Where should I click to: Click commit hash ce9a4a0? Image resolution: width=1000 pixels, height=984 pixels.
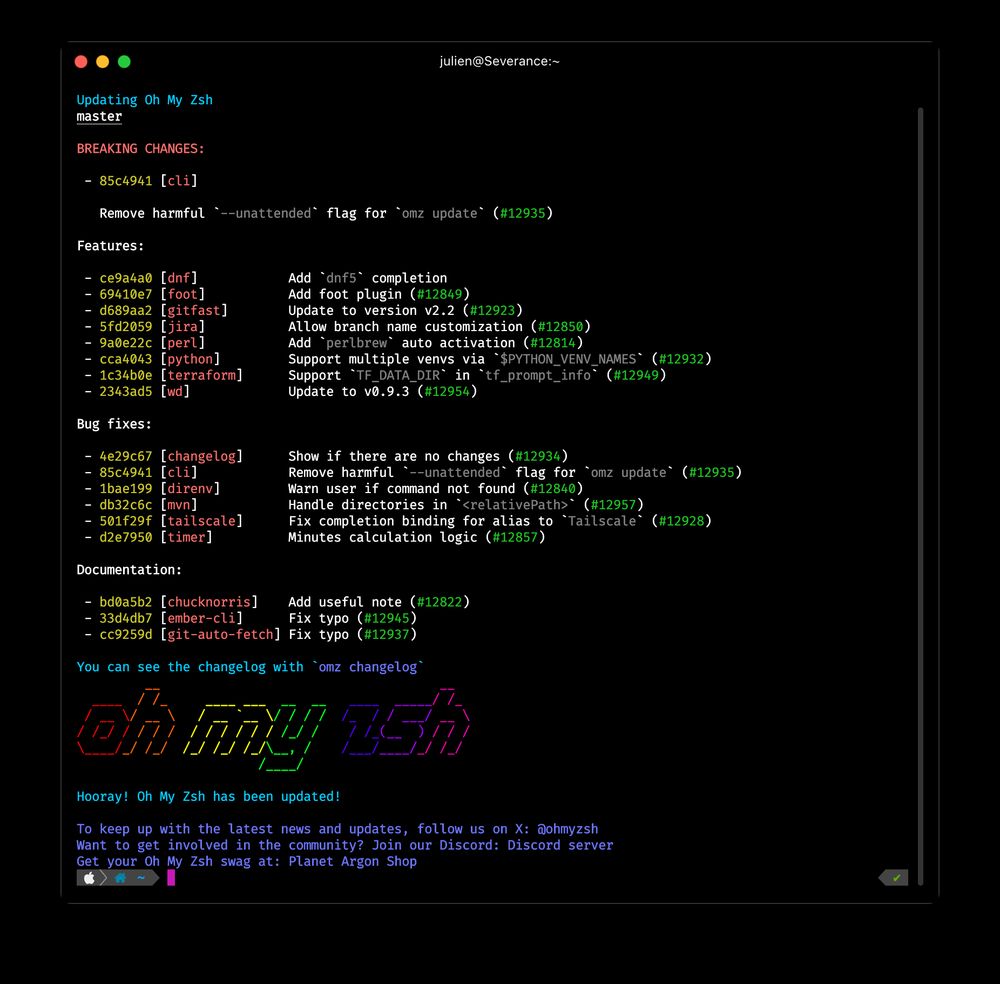pos(126,278)
